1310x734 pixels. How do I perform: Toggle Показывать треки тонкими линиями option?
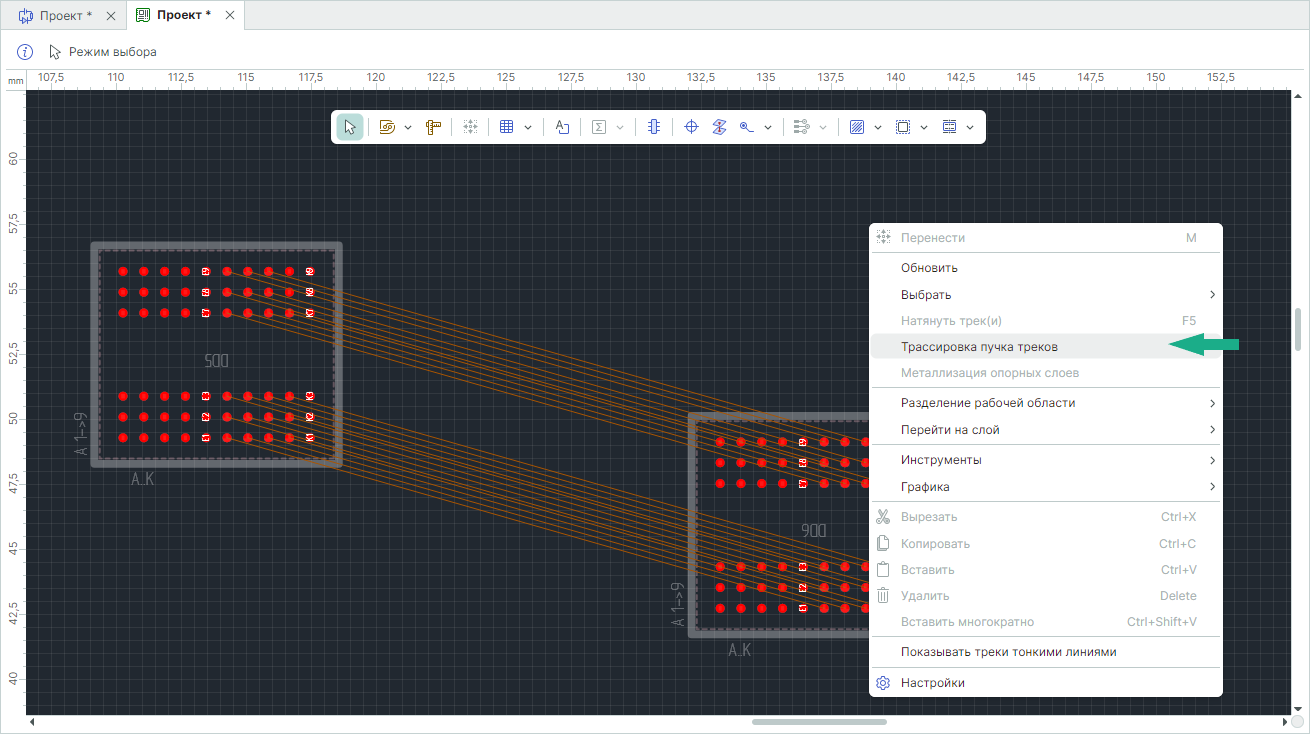click(x=1008, y=652)
